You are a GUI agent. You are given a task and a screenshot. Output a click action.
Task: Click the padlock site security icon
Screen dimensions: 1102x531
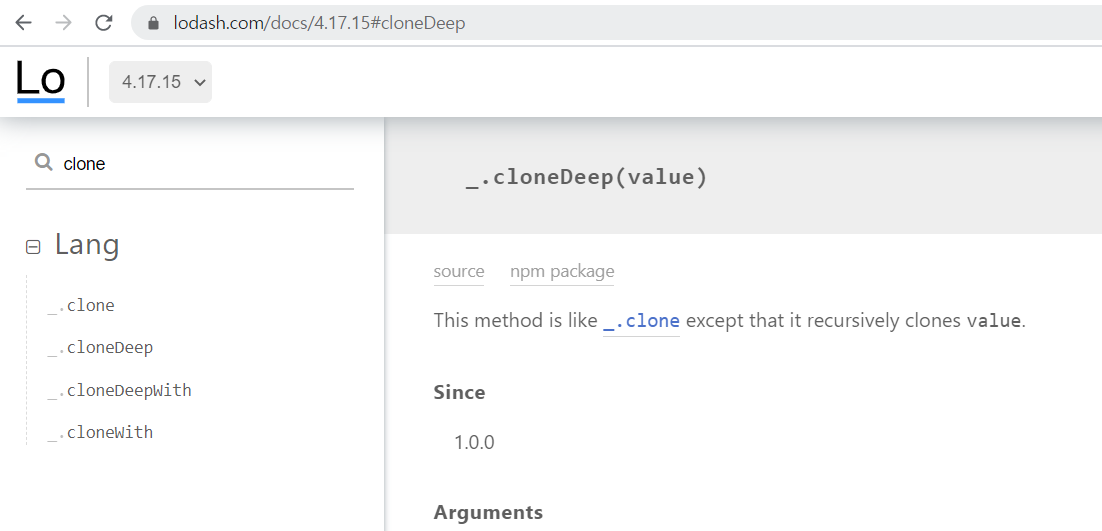153,23
